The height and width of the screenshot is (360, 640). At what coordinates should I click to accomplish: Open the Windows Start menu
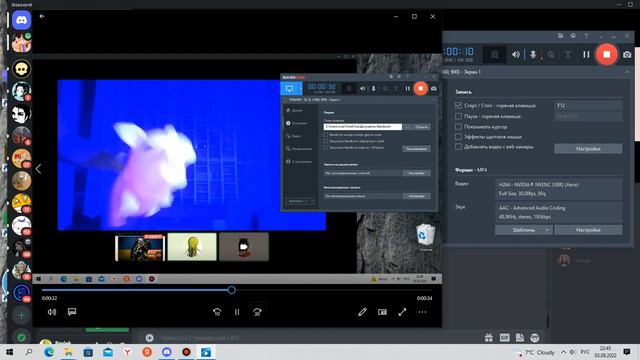click(9, 352)
